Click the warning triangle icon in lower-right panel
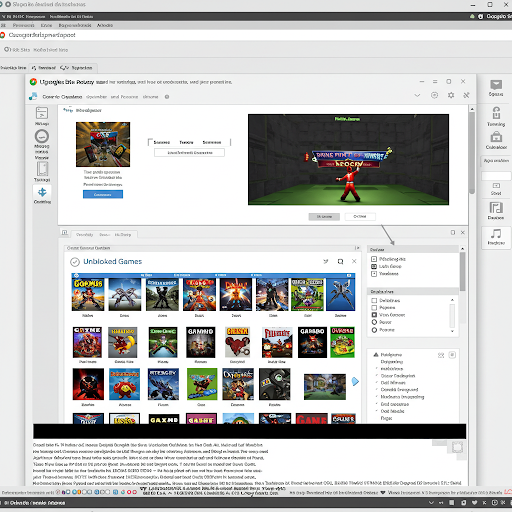Screen dimensions: 512x512 376,355
